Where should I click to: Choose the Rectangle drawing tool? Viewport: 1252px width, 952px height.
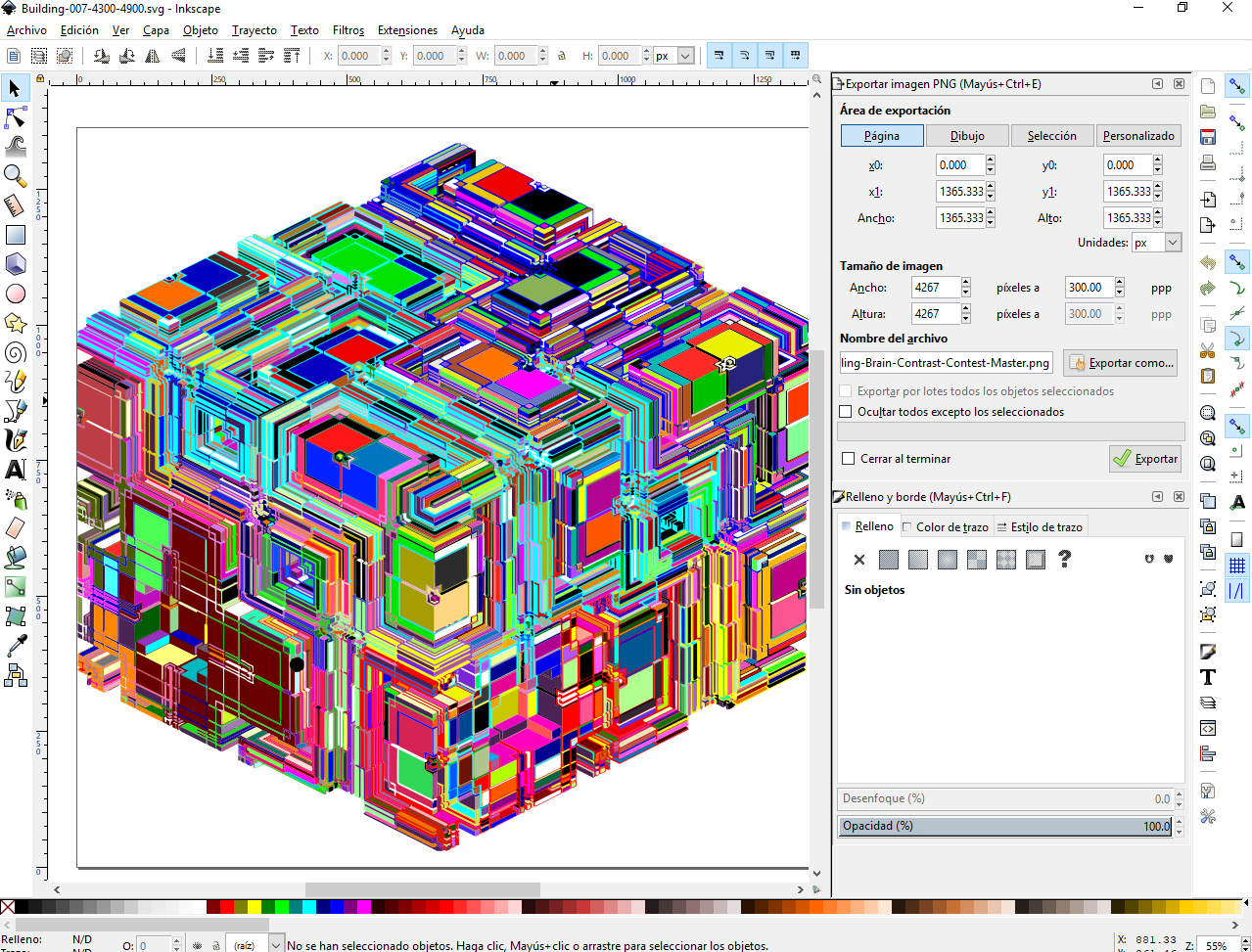[x=16, y=235]
